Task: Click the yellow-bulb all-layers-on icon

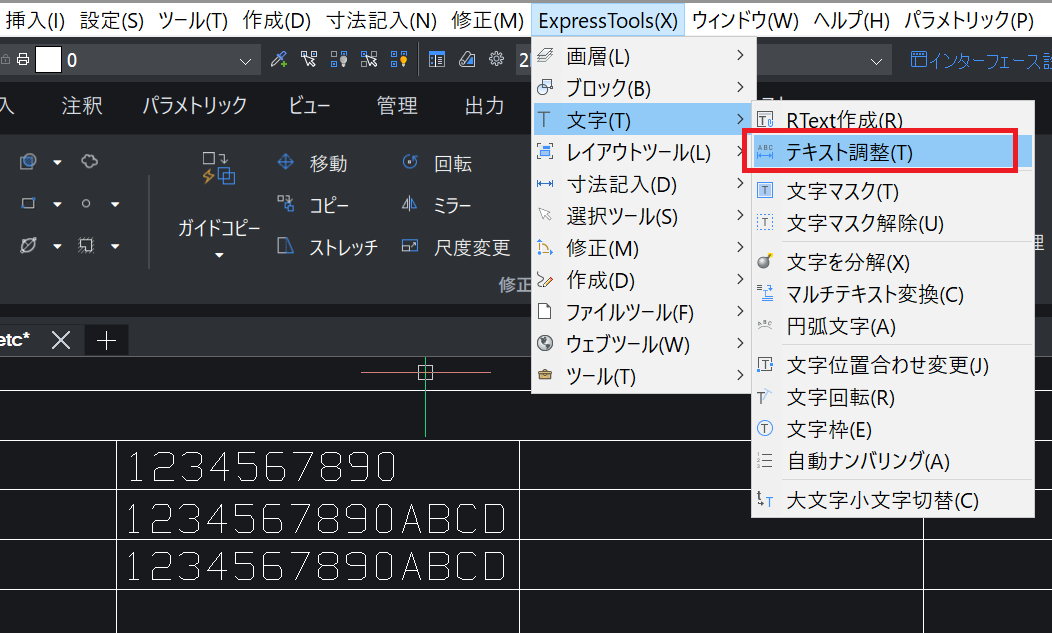Action: [399, 60]
